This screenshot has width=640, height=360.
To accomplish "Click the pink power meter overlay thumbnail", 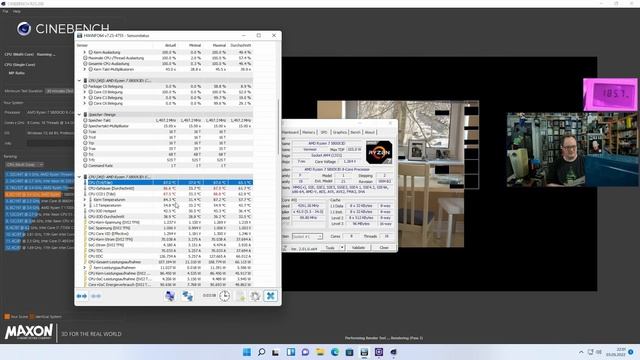I will tap(610, 94).
